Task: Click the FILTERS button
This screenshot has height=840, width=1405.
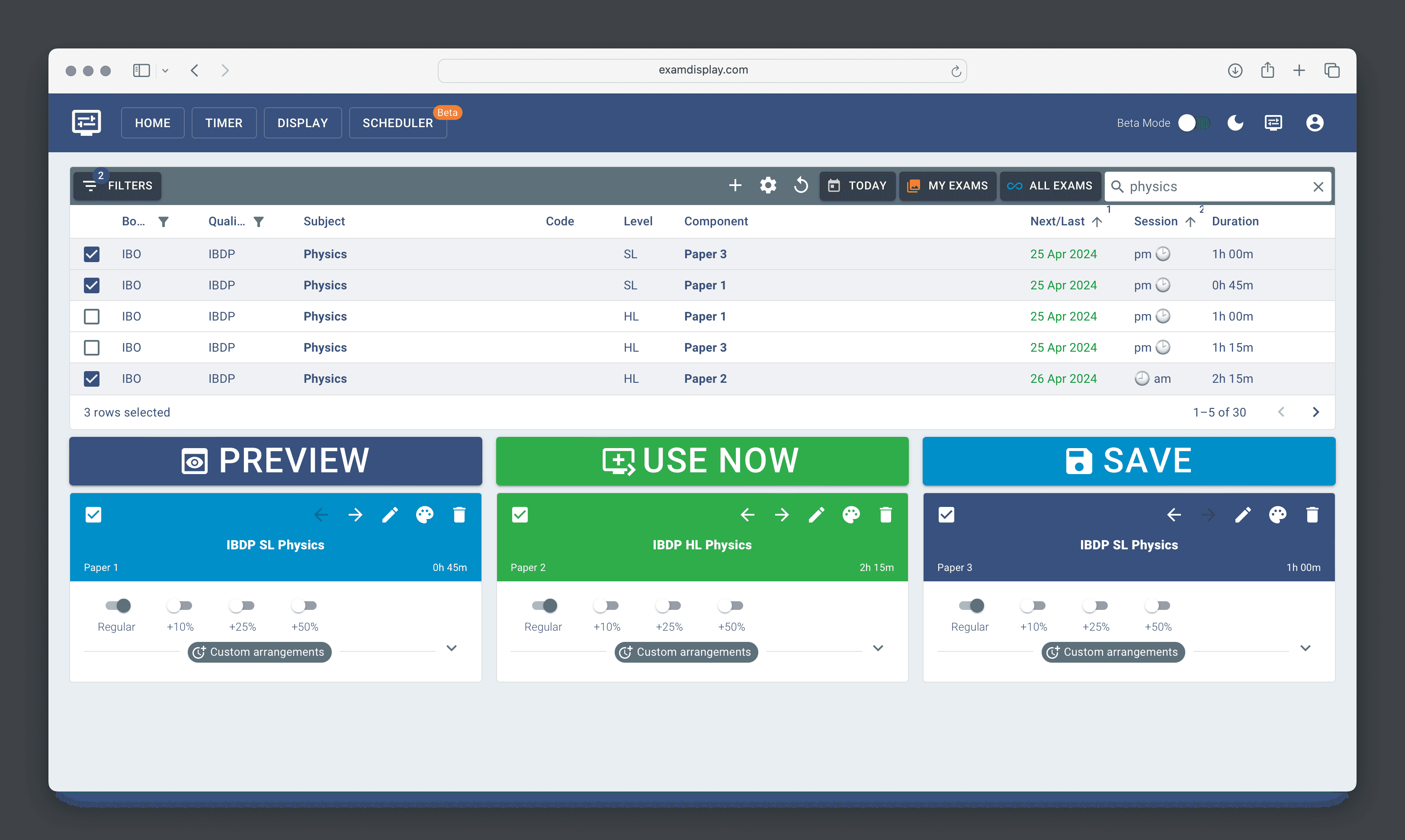Action: point(119,185)
